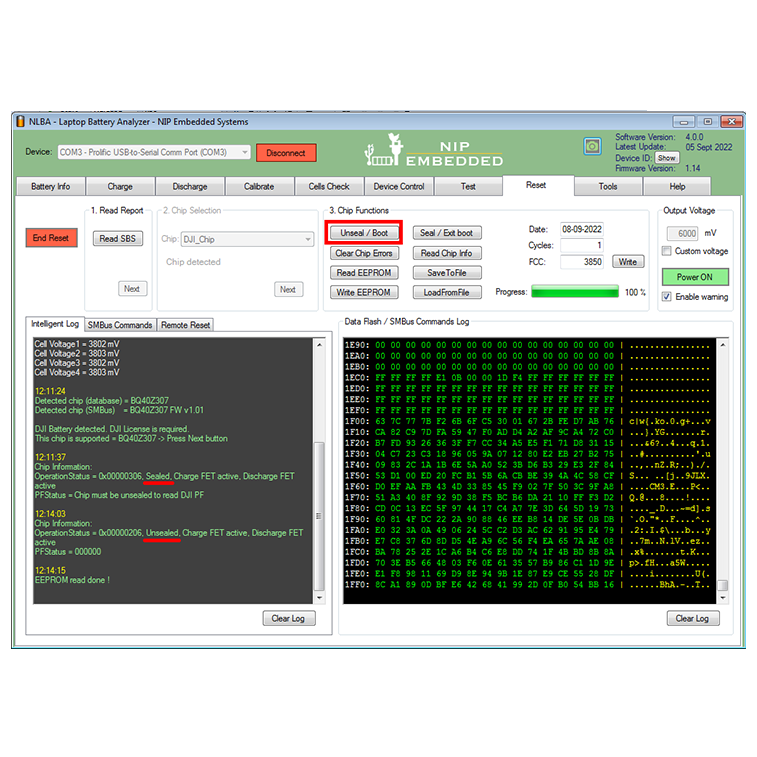Image resolution: width=757 pixels, height=757 pixels.
Task: Go to the Calibrate tab
Action: pos(259,186)
